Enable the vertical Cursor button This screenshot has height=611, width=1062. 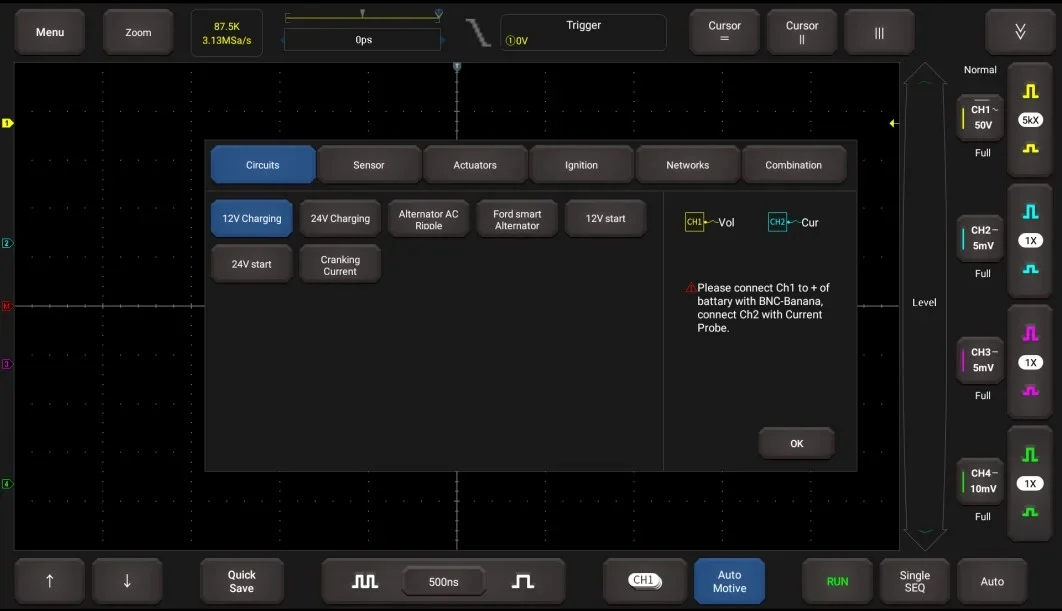click(x=801, y=32)
